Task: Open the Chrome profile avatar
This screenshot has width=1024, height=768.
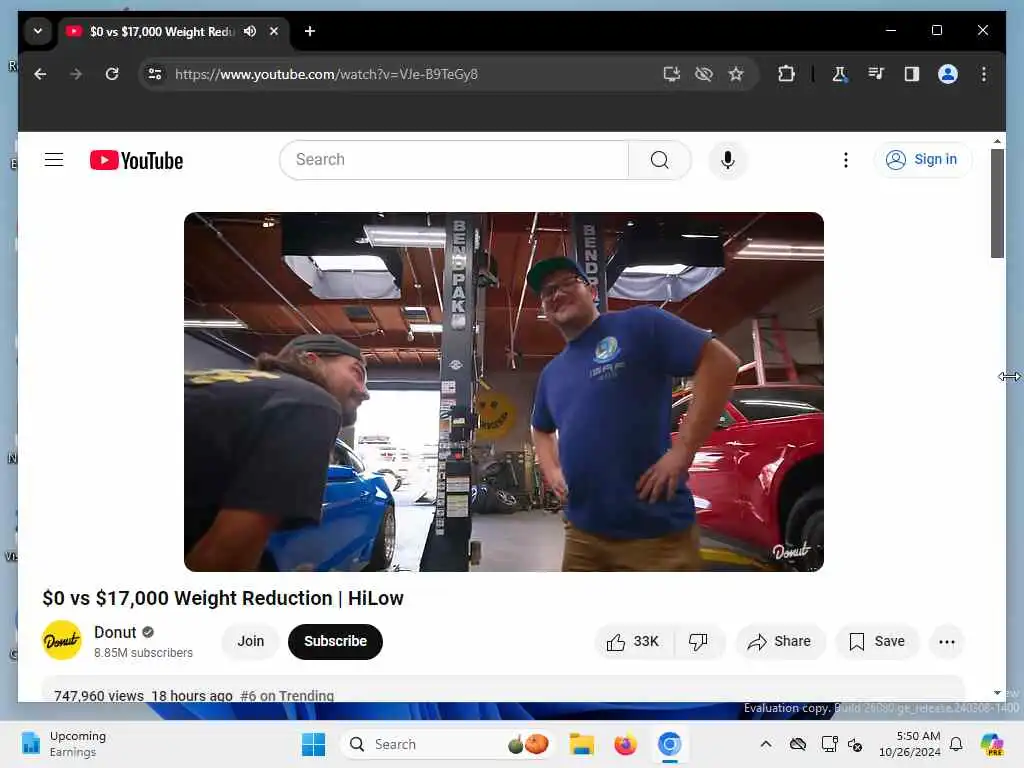Action: point(948,74)
